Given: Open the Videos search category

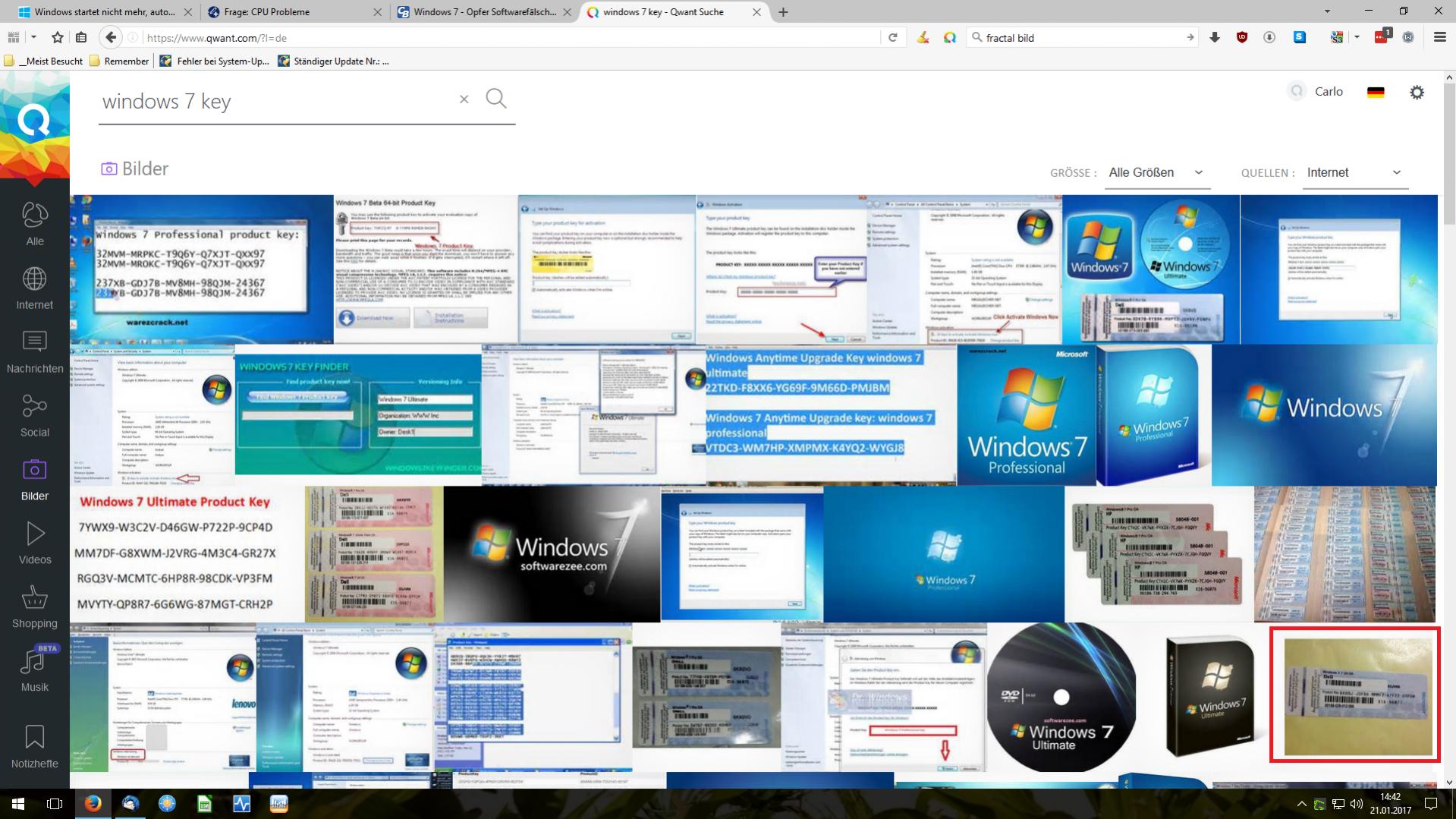Looking at the screenshot, I should (34, 543).
